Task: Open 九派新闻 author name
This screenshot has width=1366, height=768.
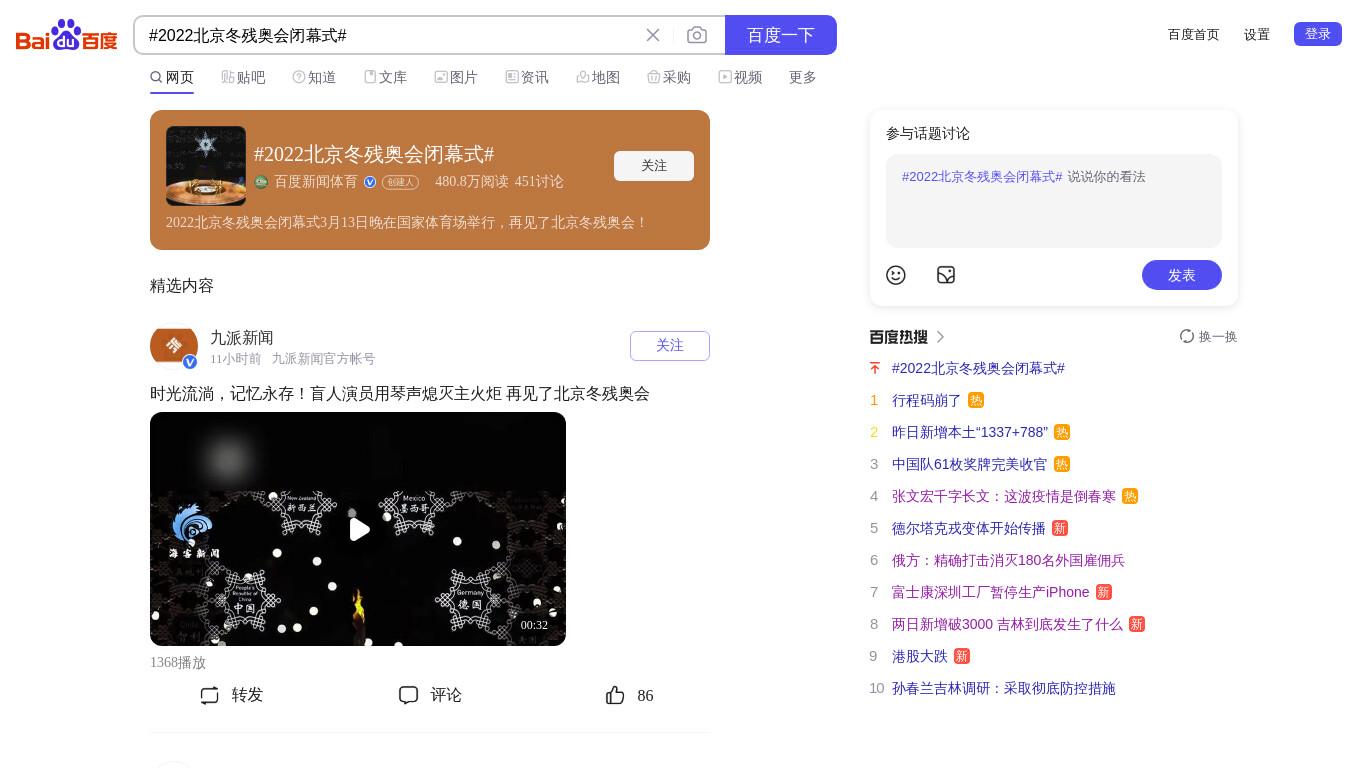Action: (242, 338)
